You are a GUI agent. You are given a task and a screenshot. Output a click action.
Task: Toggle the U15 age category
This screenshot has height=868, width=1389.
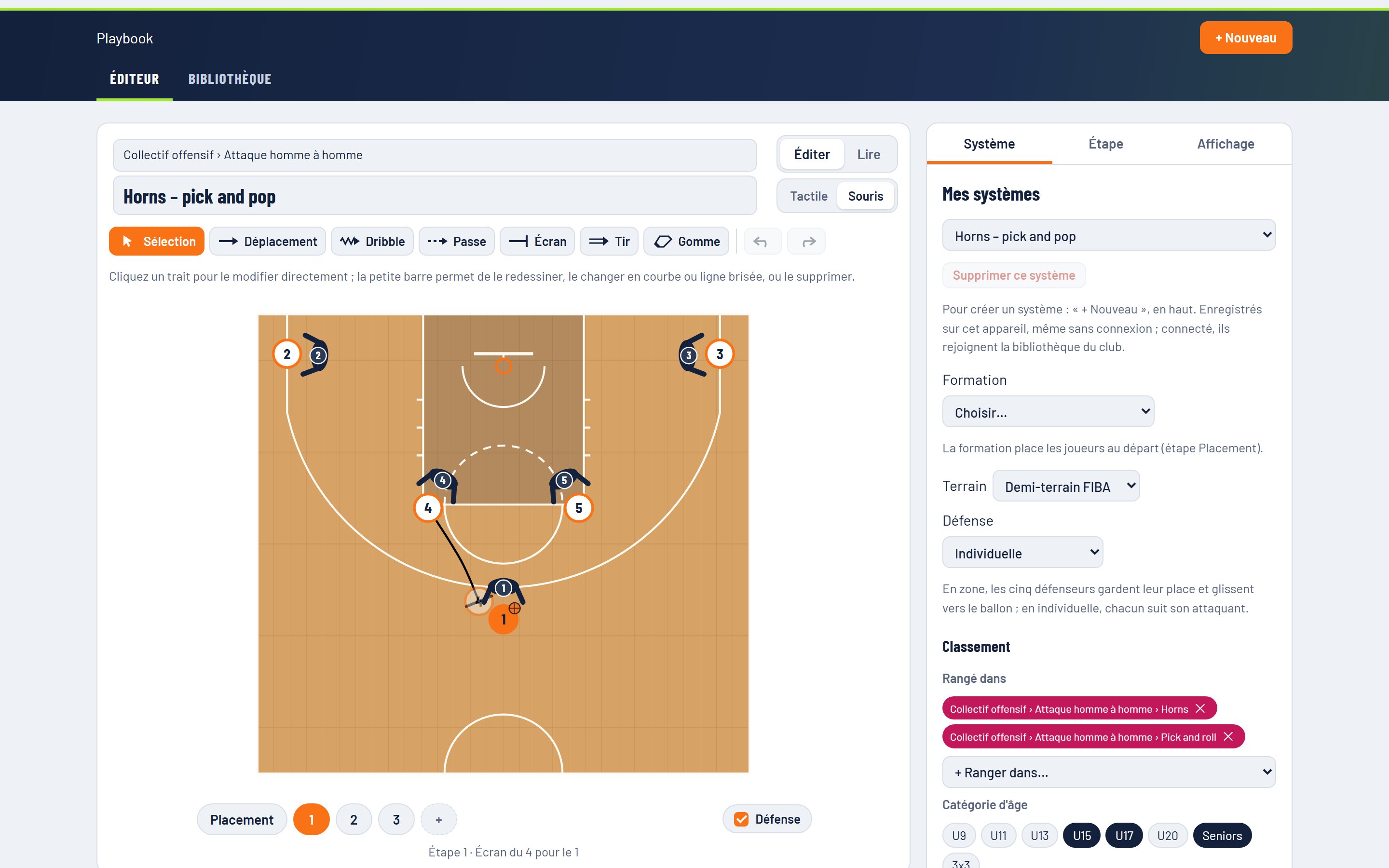[1082, 836]
